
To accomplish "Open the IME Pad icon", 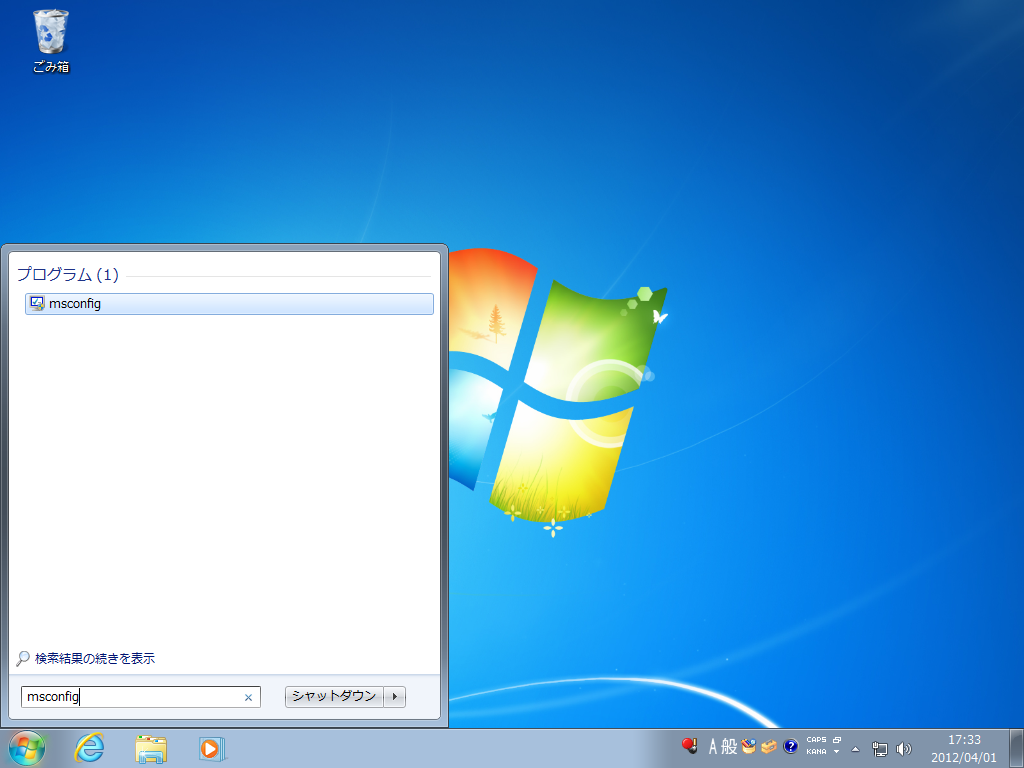I will tap(748, 746).
